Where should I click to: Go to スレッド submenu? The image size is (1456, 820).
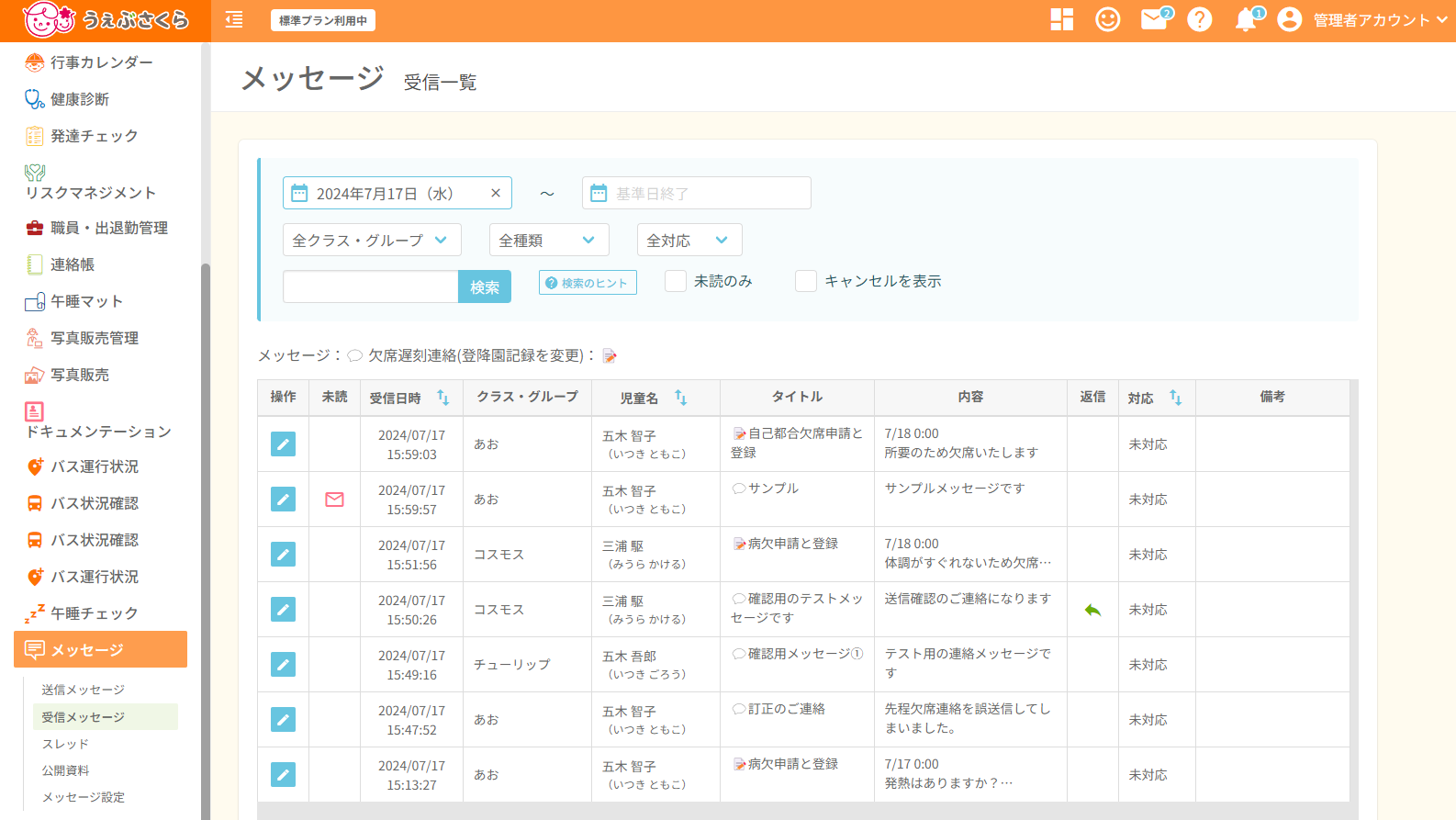click(65, 744)
